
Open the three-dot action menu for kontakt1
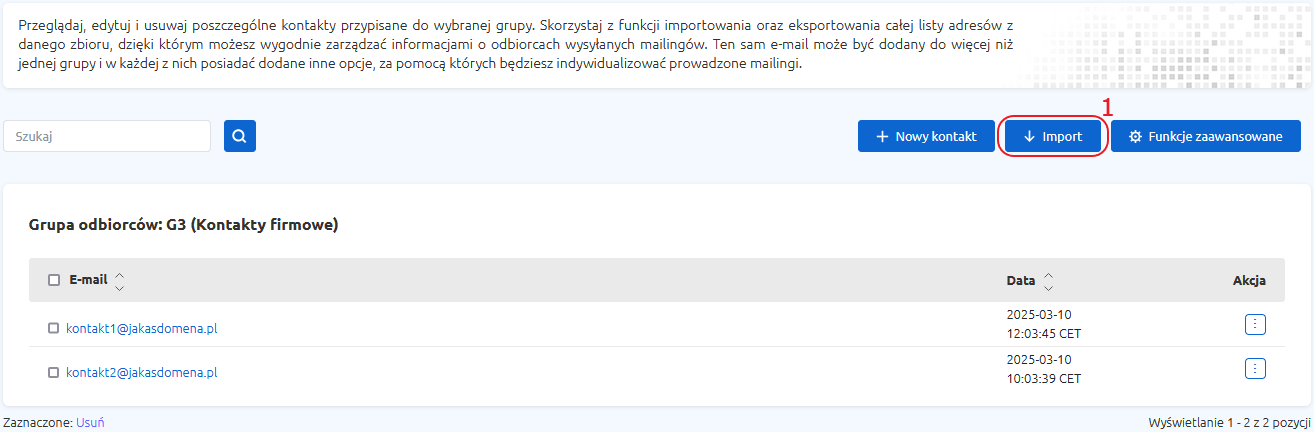point(1256,324)
